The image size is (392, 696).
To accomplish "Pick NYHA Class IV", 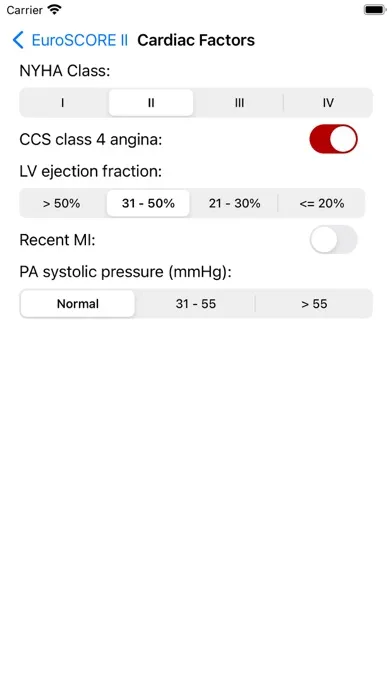I will tap(328, 103).
